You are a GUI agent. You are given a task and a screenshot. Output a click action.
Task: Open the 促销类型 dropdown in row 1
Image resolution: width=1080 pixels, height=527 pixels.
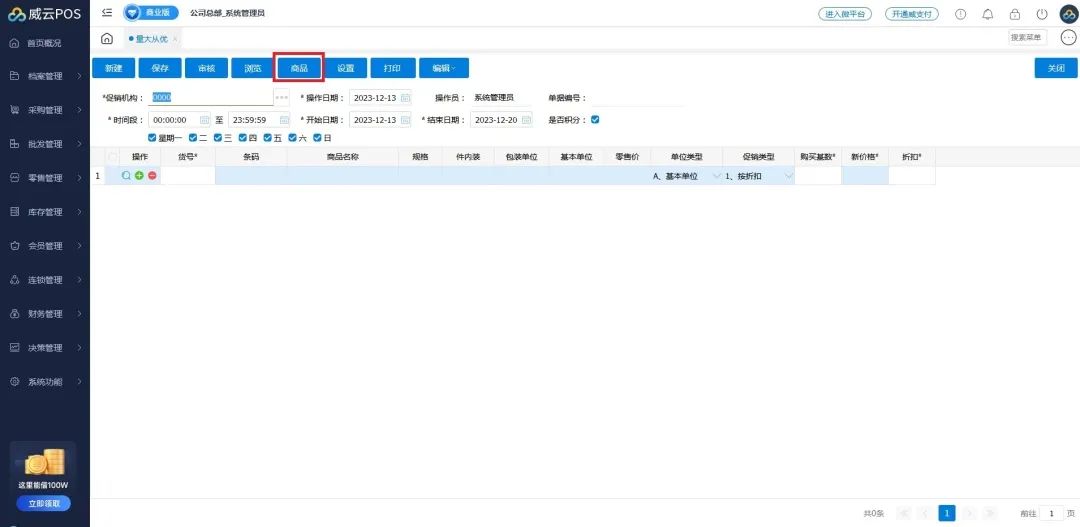pos(788,176)
